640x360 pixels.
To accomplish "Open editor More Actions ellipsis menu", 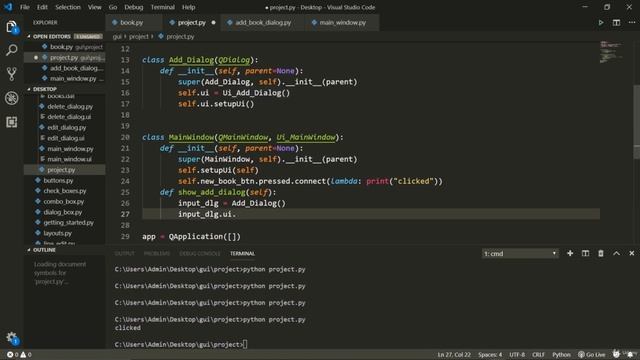I will coord(631,23).
